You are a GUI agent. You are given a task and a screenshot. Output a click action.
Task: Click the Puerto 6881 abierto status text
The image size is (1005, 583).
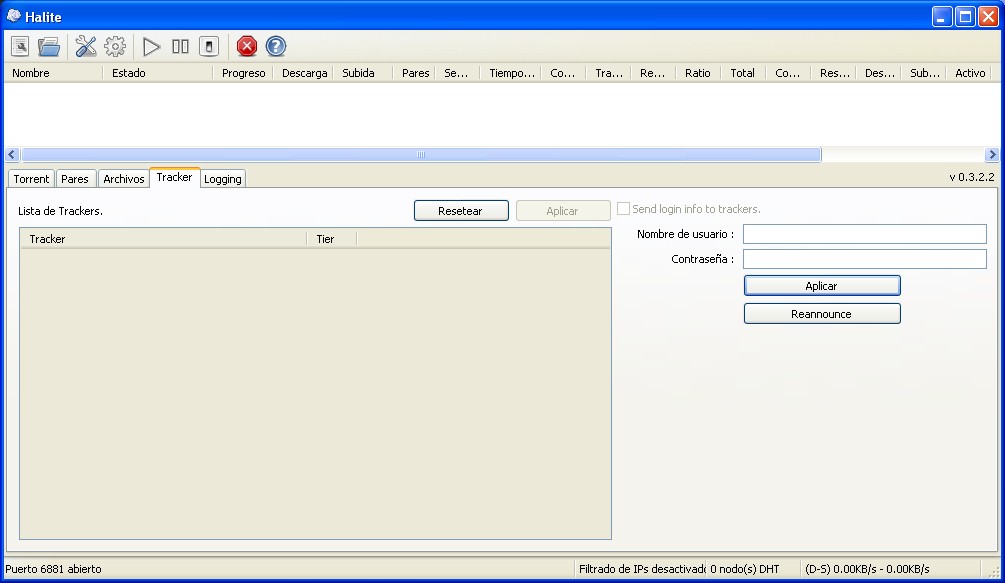(53, 569)
